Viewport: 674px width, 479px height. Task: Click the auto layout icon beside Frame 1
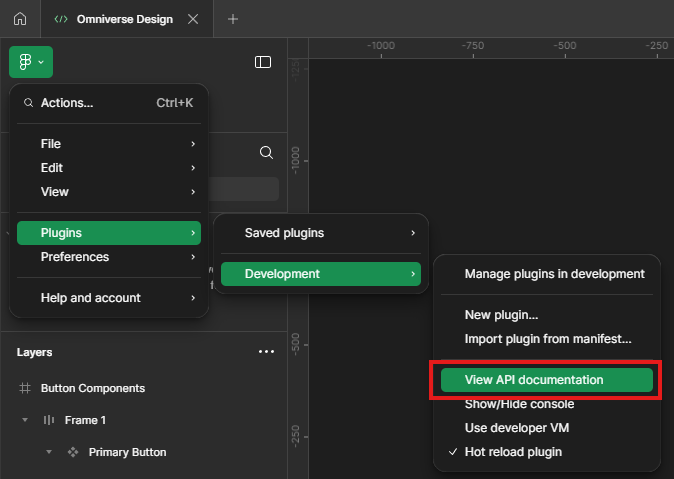click(x=49, y=420)
